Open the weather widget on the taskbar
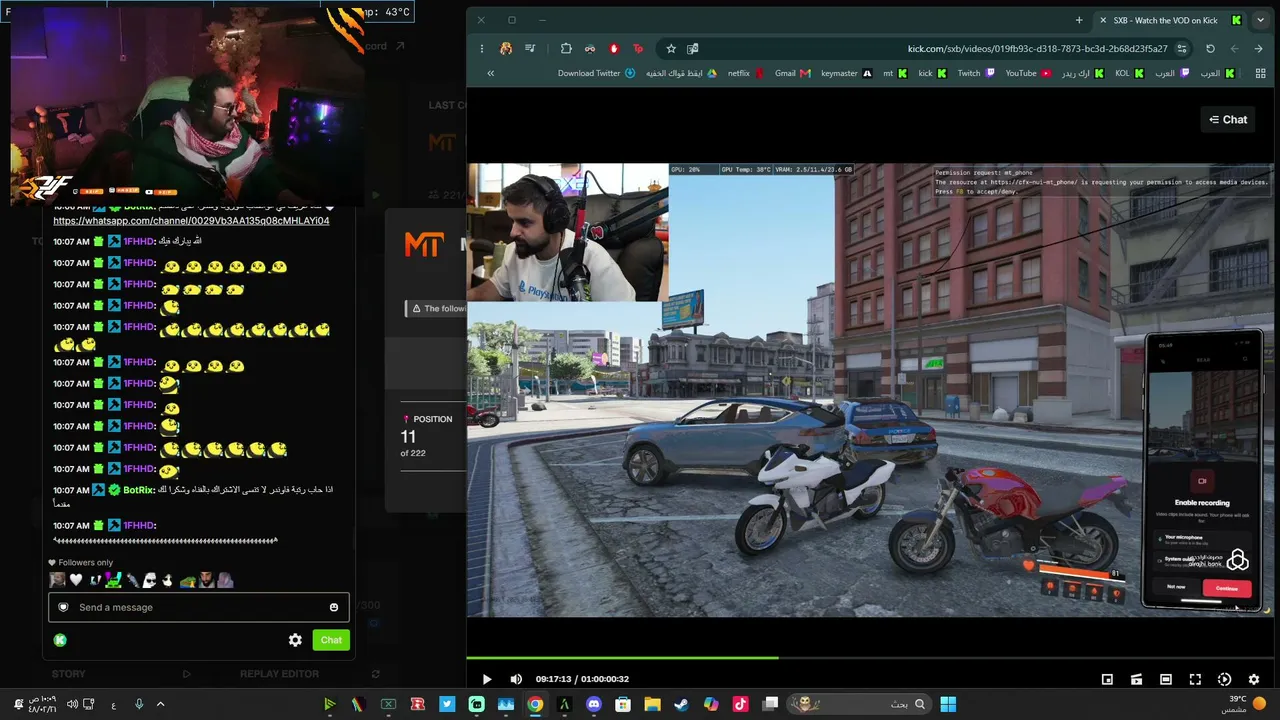This screenshot has height=720, width=1280. coord(1243,704)
